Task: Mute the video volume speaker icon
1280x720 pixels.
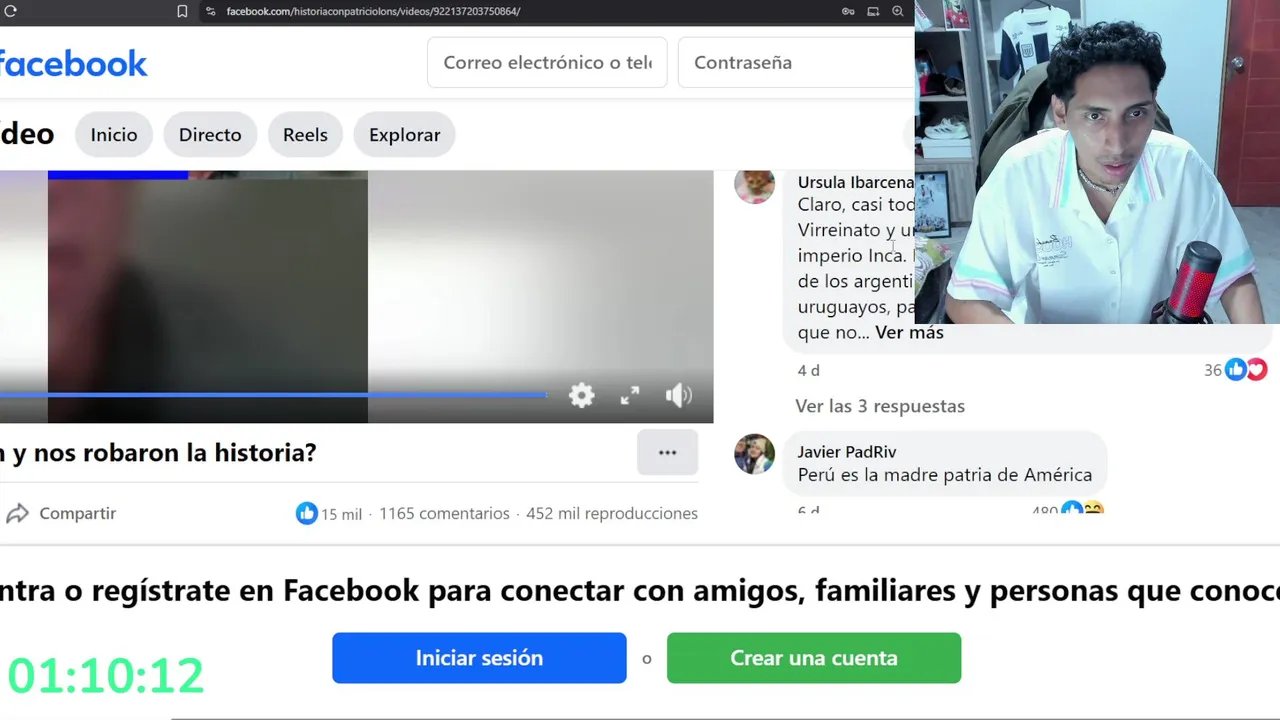Action: (679, 395)
